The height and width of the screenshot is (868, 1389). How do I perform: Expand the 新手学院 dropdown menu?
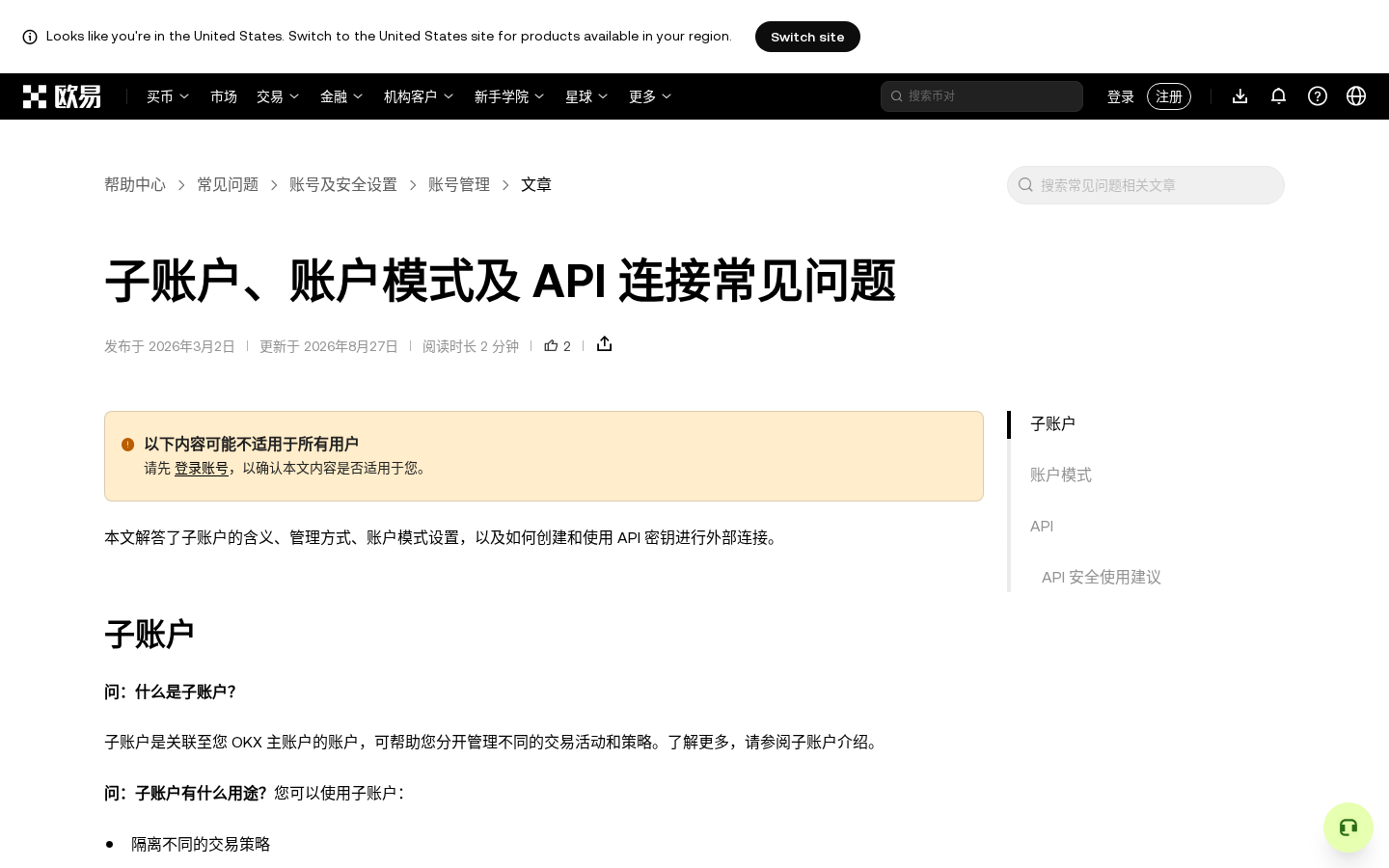coord(509,96)
